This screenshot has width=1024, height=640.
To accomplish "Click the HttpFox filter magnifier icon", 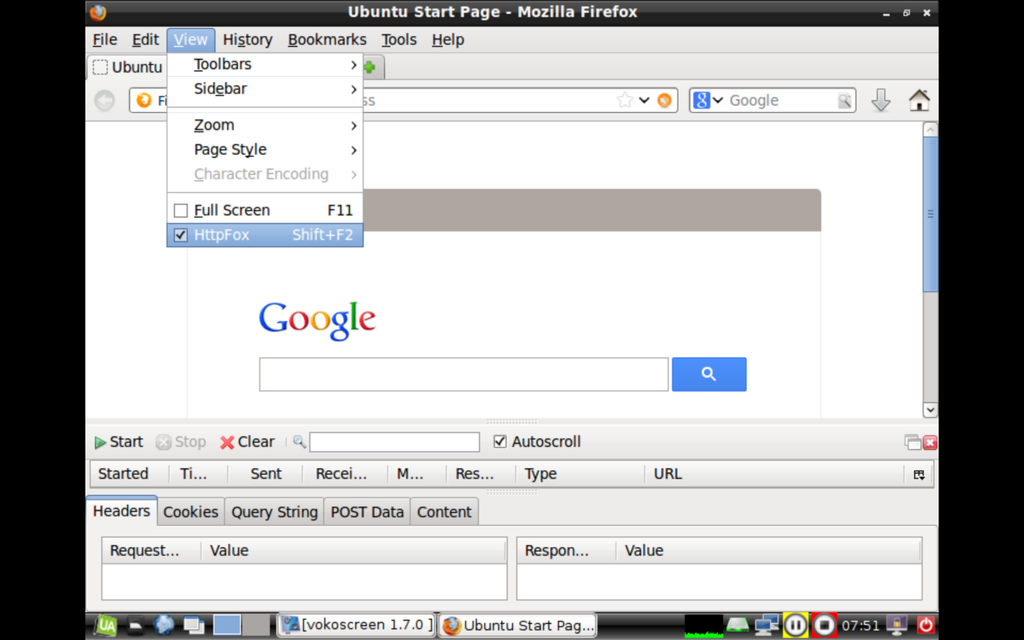I will pyautogui.click(x=299, y=441).
